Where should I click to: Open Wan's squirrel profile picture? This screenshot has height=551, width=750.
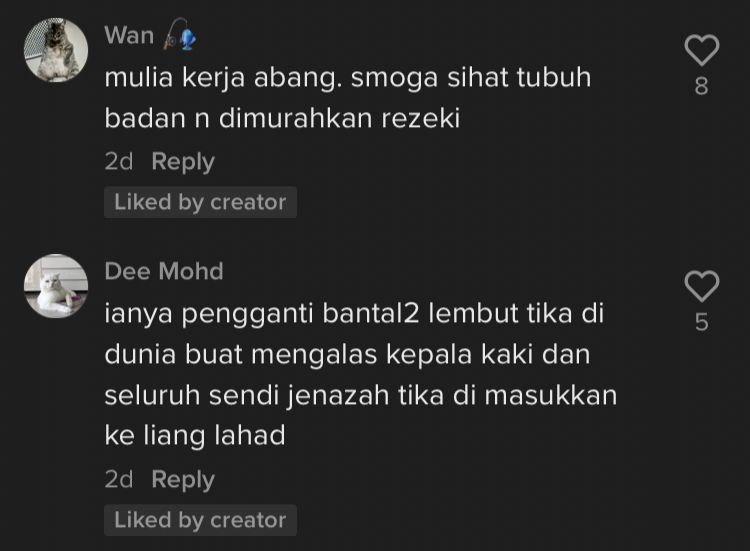[x=56, y=50]
